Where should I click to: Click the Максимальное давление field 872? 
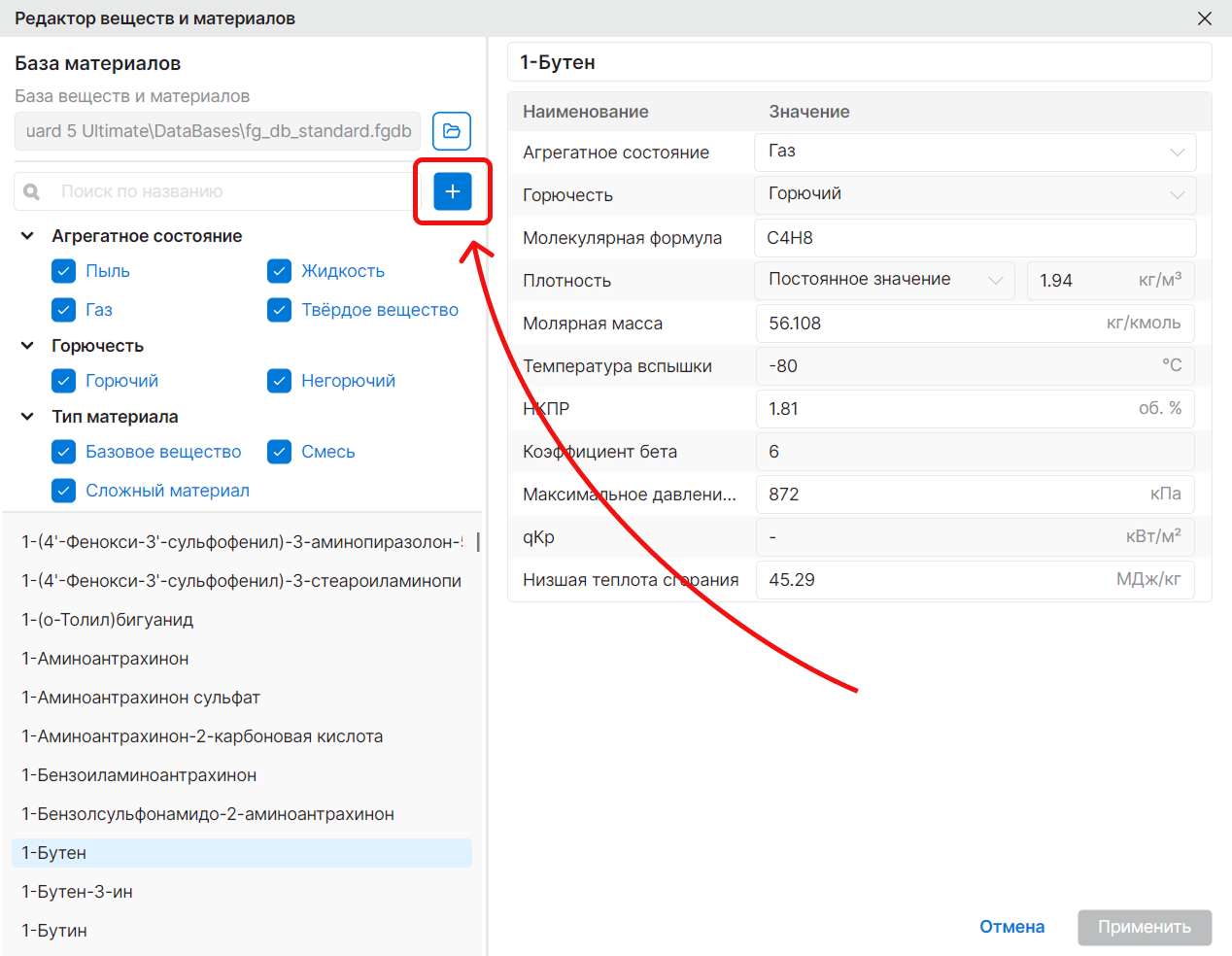click(975, 495)
